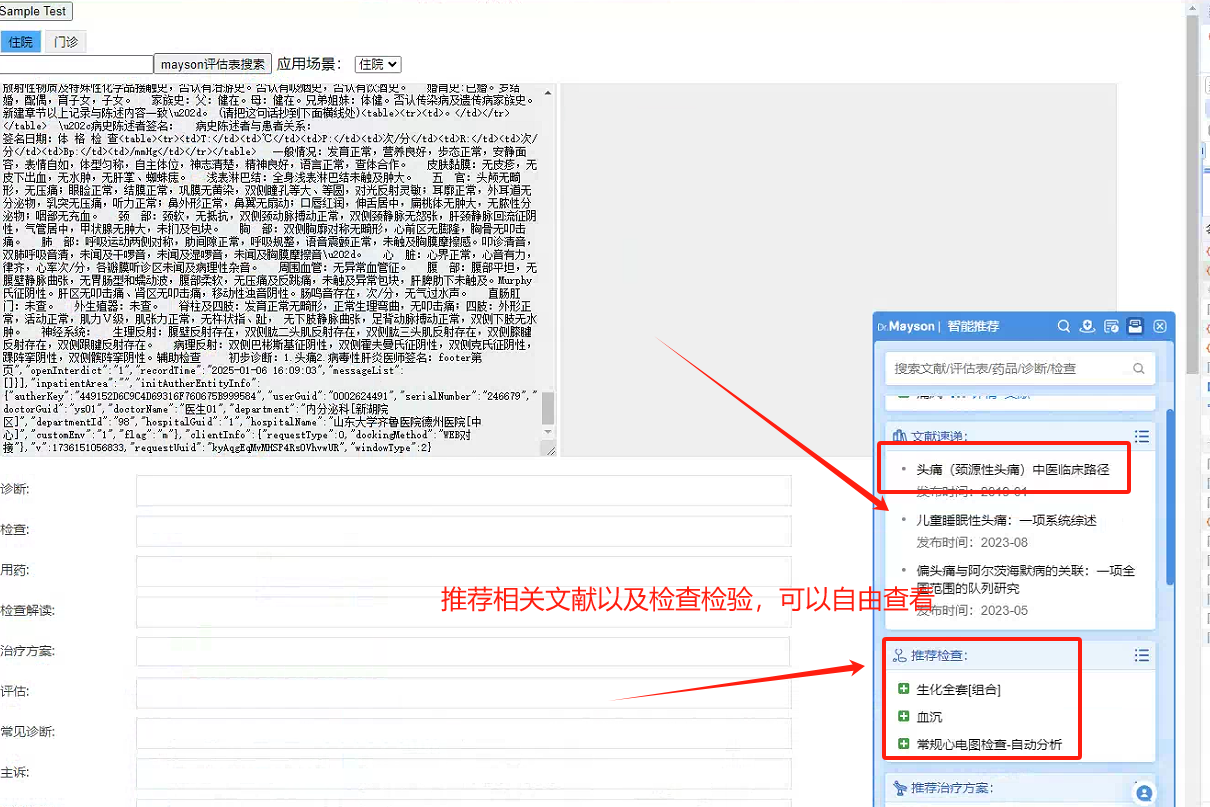Viewport: 1210px width, 807px height.
Task: Switch to the 门诊 tab
Action: click(66, 42)
